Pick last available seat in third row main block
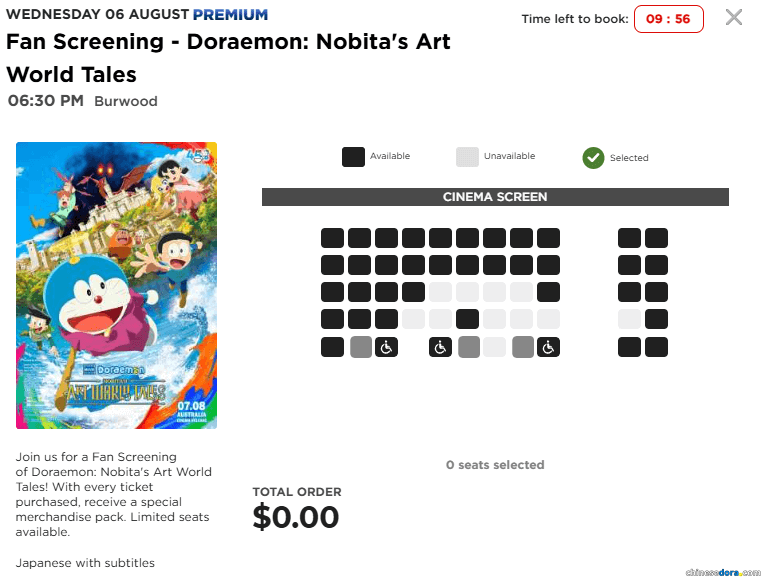 (x=548, y=293)
